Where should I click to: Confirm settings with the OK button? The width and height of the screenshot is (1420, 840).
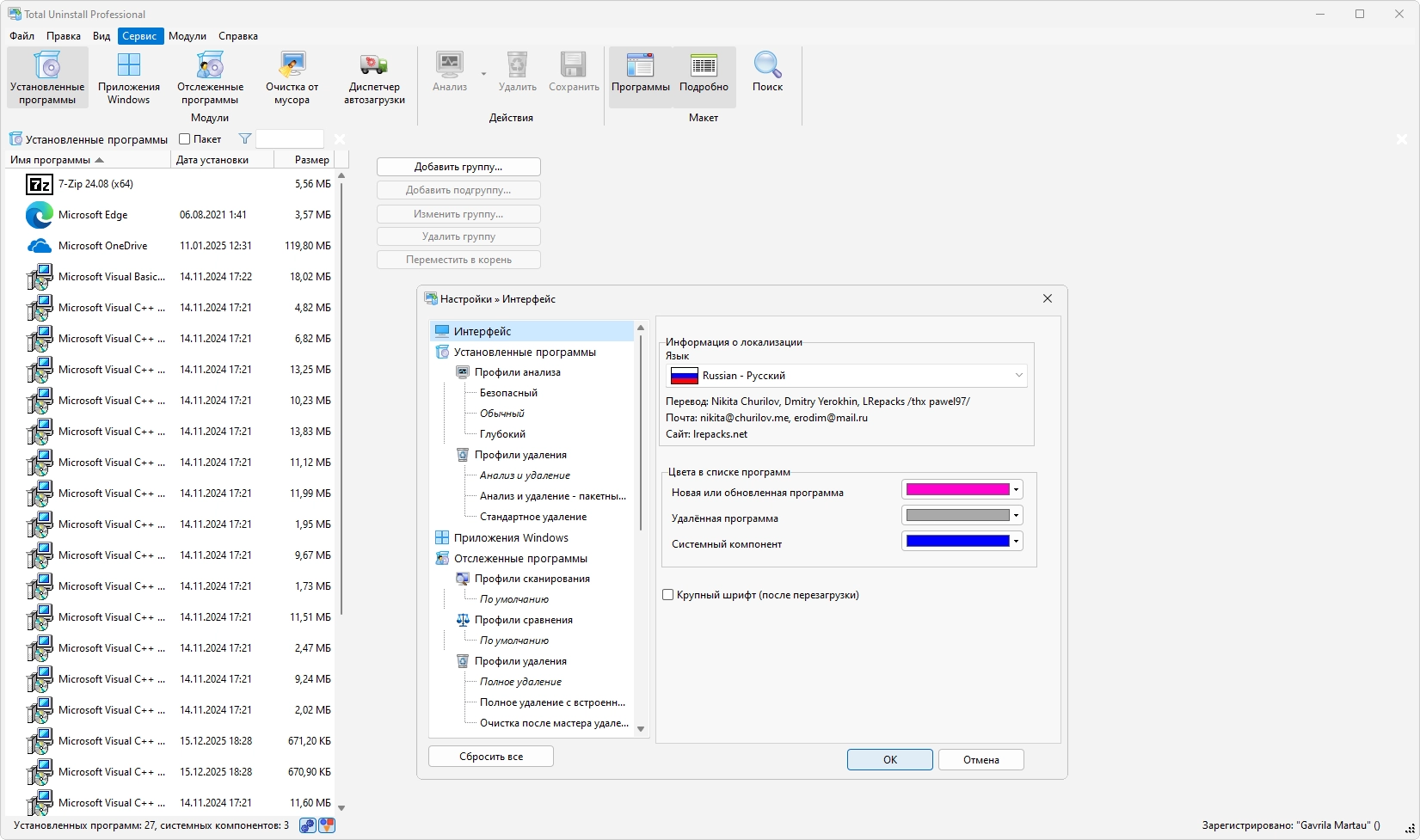(890, 760)
